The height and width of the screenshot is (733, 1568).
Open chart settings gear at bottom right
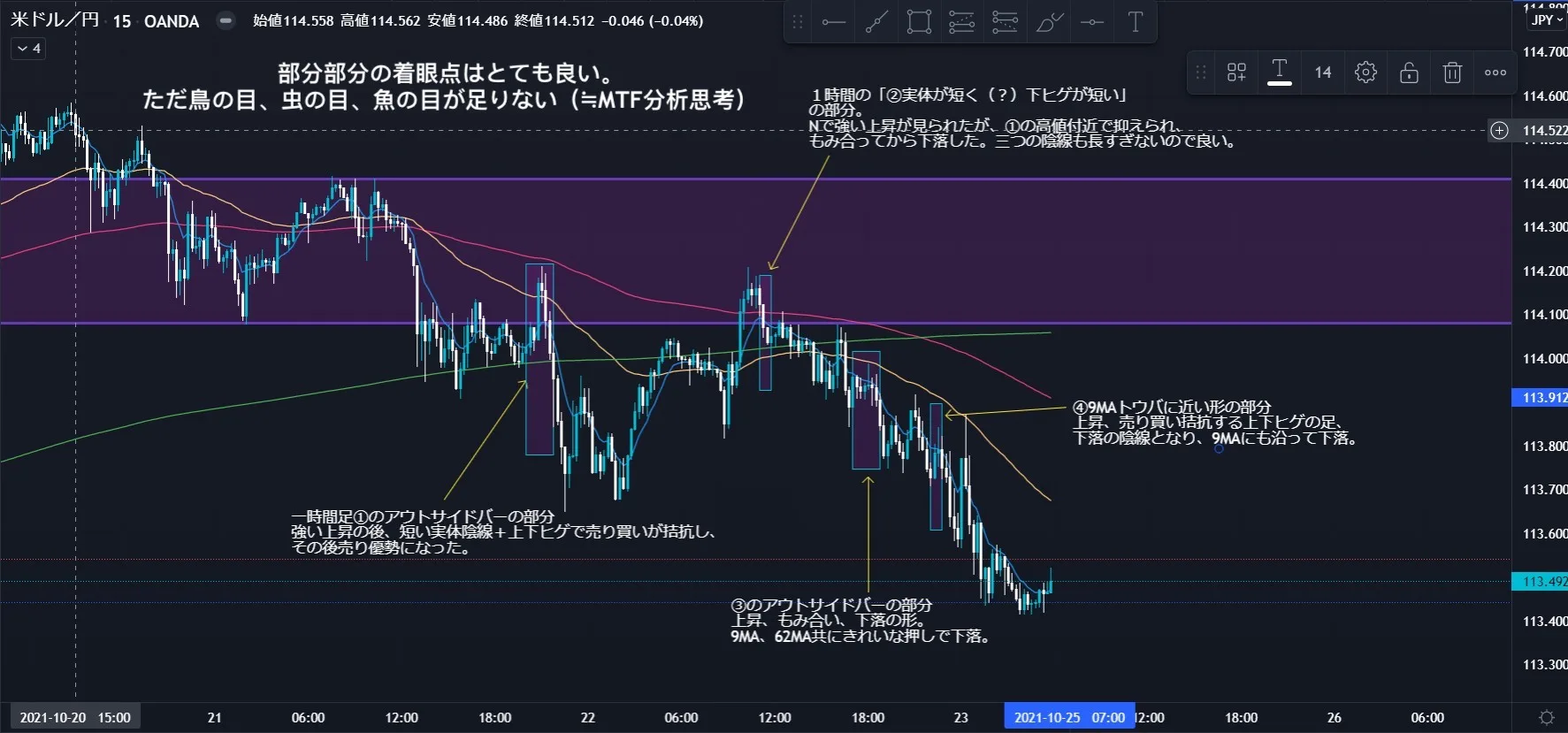pos(1547,717)
